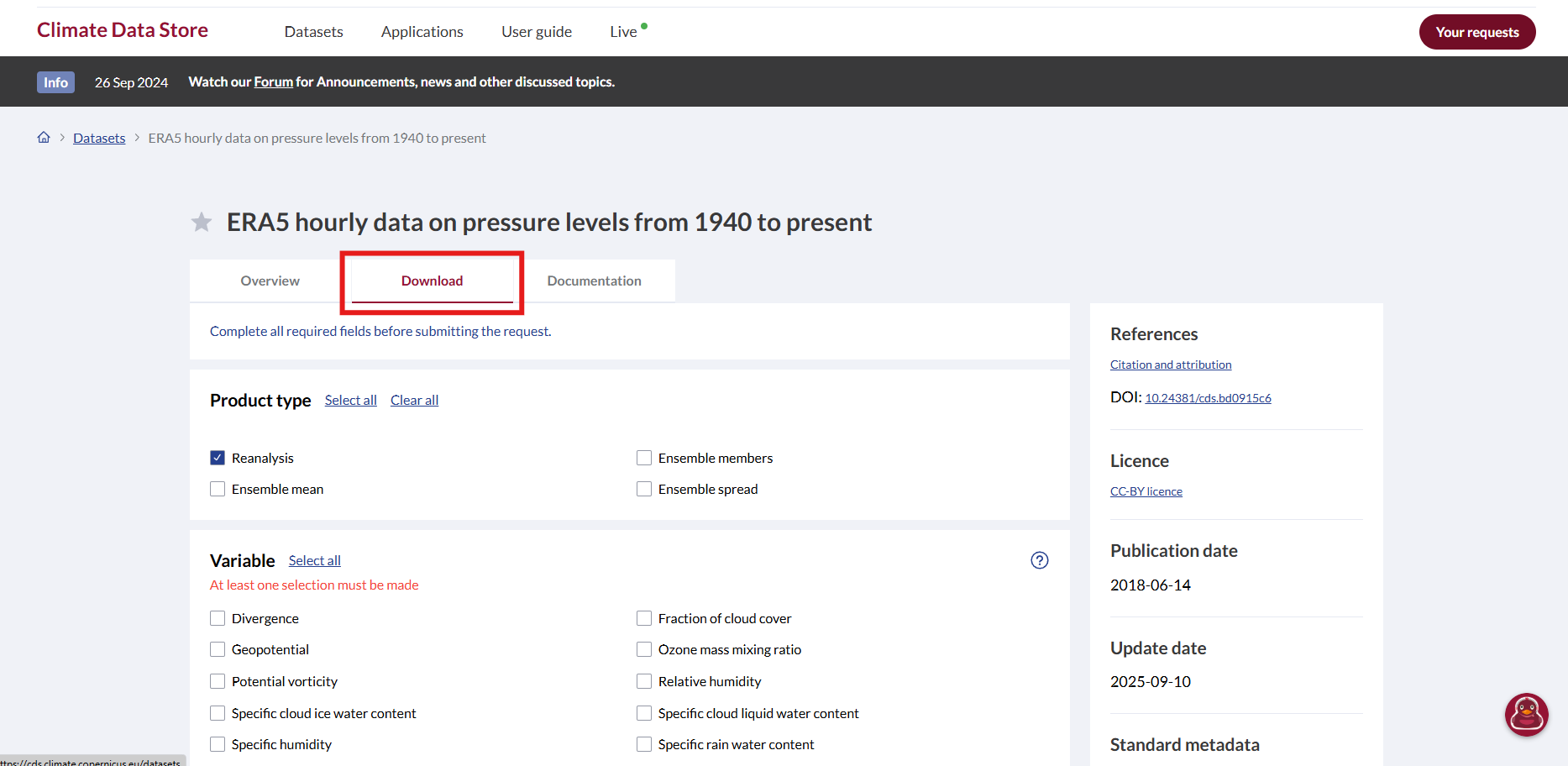Open the Download tab
Screen dimensions: 1568x766
432,281
